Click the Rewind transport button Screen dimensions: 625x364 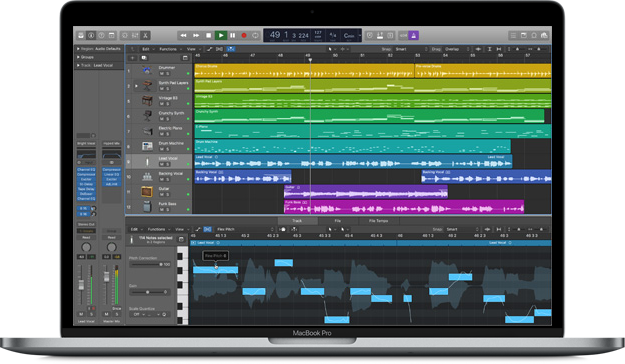coord(183,35)
